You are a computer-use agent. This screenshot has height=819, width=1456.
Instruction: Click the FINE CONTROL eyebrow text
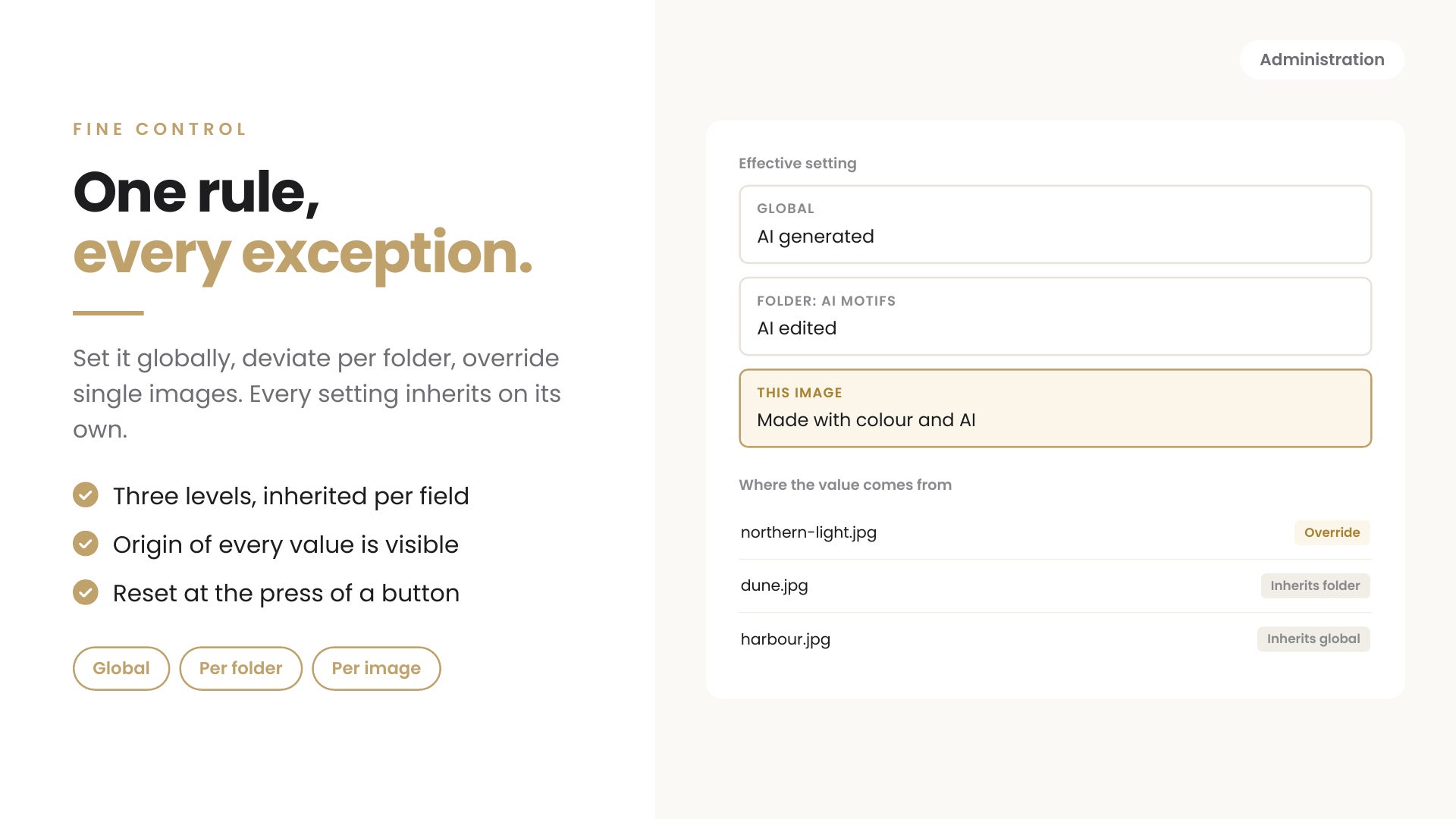(160, 129)
